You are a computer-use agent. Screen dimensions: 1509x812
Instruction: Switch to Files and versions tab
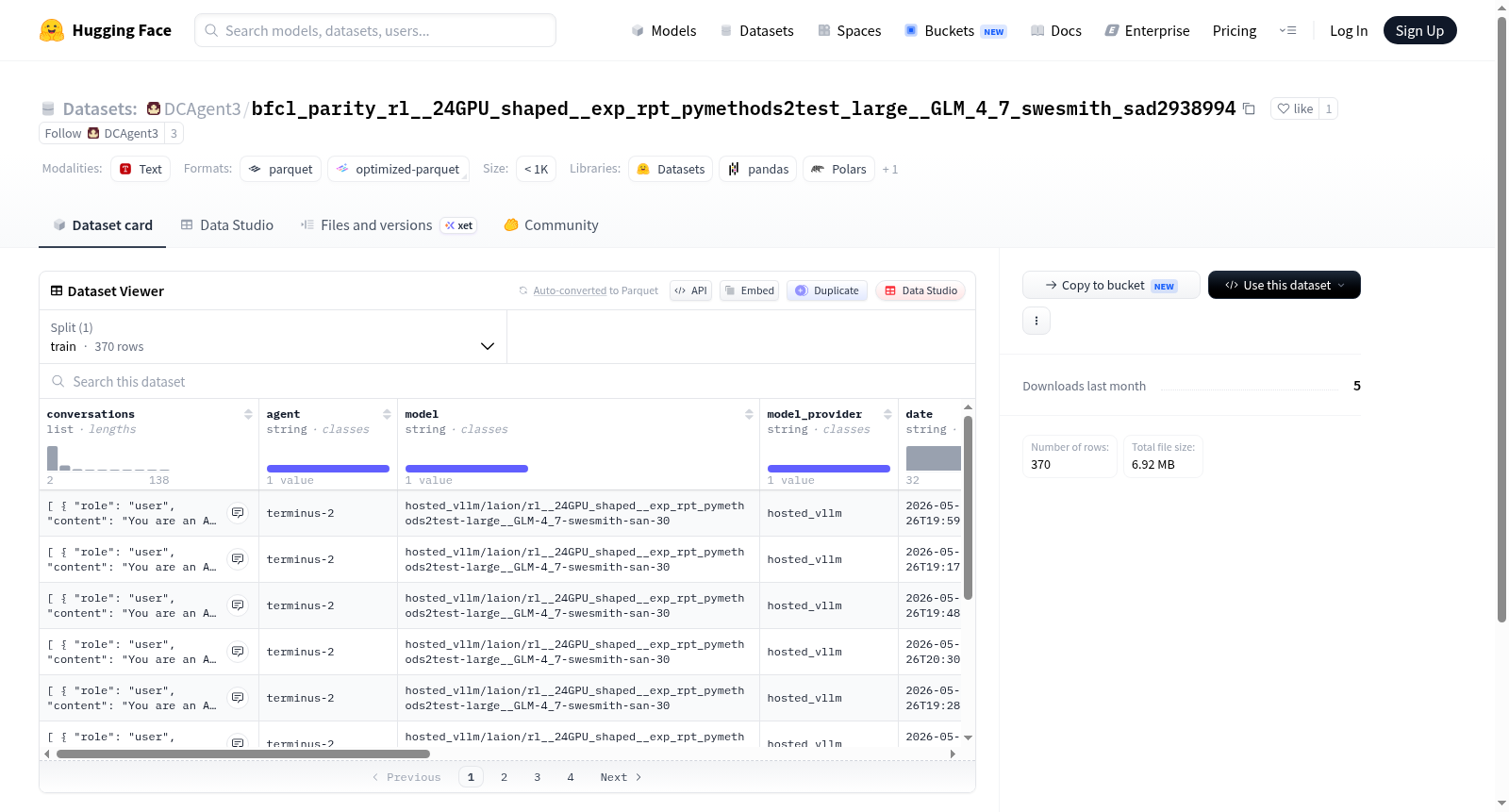388,224
